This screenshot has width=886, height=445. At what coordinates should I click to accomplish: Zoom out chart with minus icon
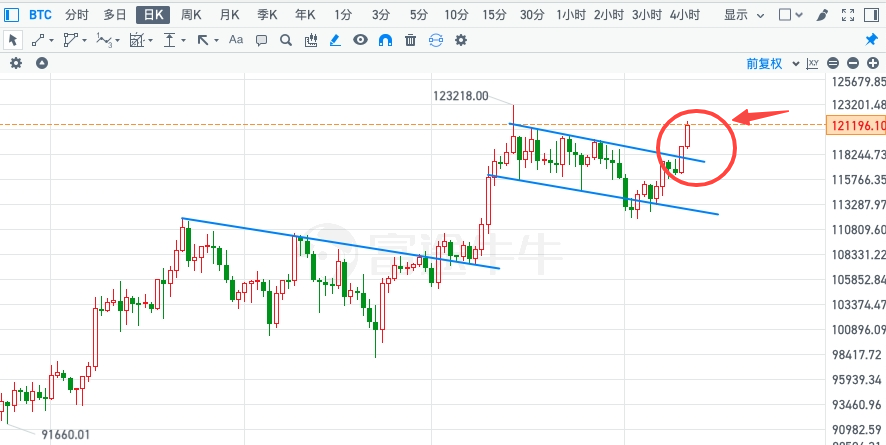853,63
